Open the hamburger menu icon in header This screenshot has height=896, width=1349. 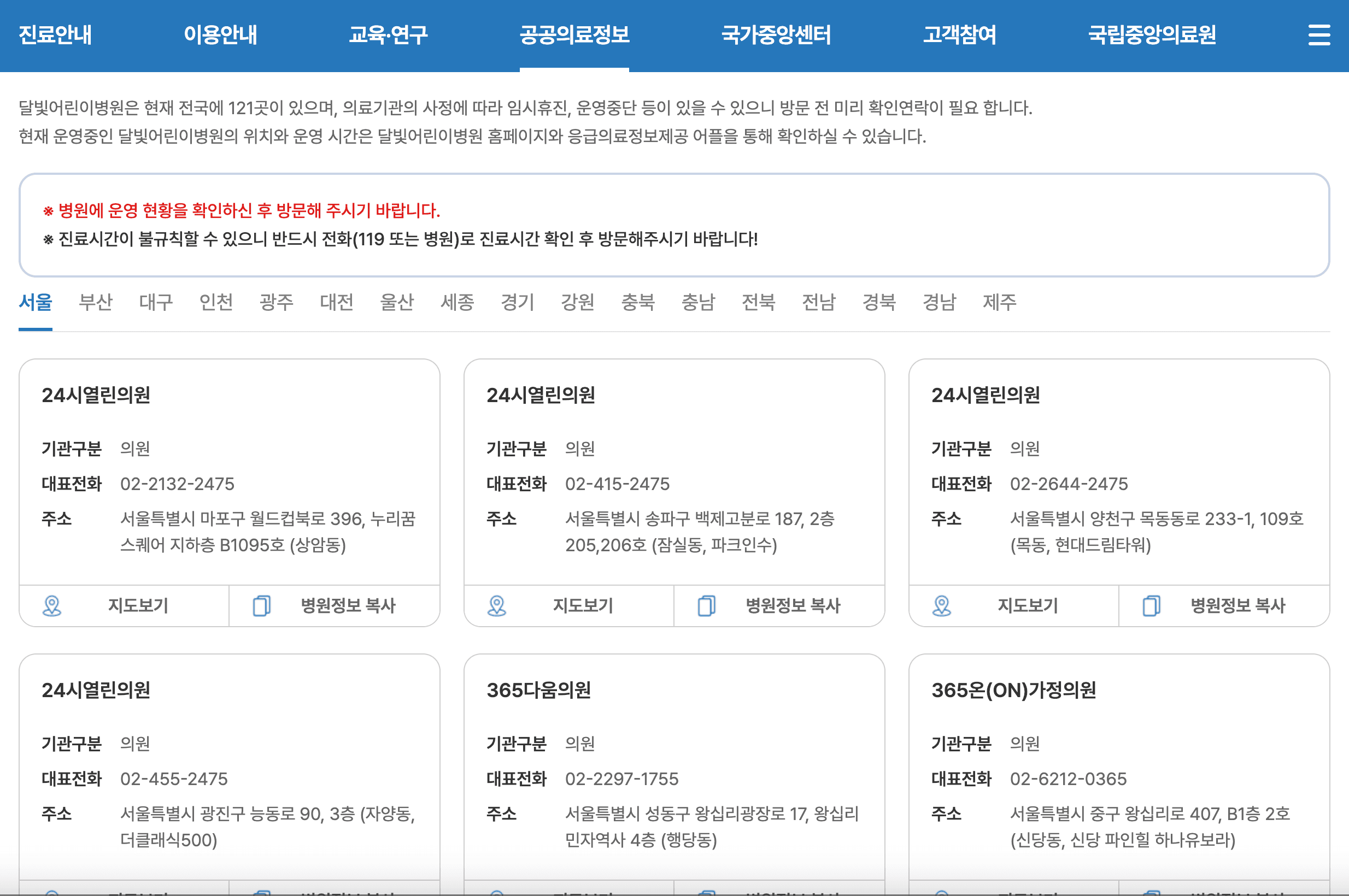pyautogui.click(x=1319, y=35)
